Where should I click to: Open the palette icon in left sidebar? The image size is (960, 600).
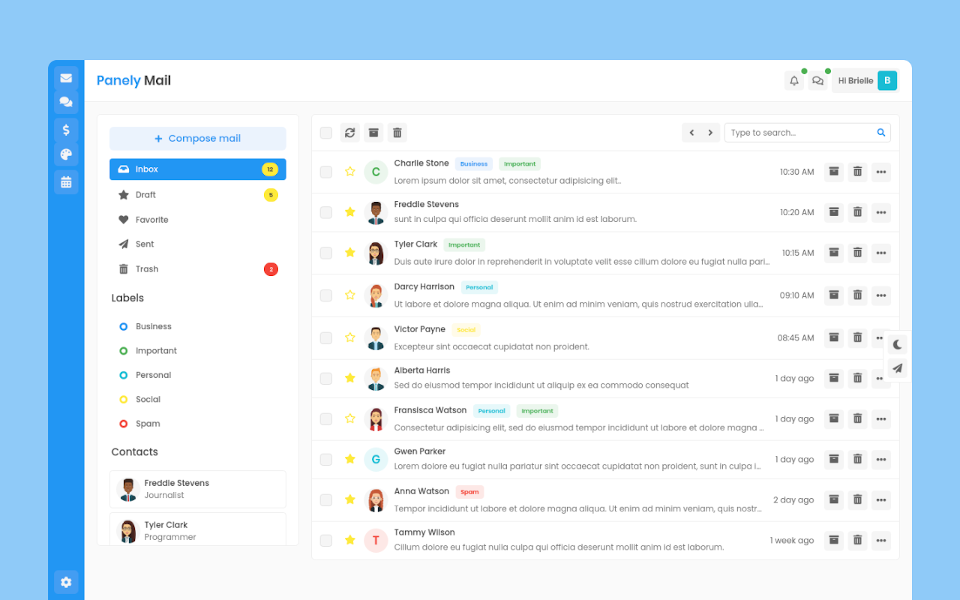(x=66, y=155)
